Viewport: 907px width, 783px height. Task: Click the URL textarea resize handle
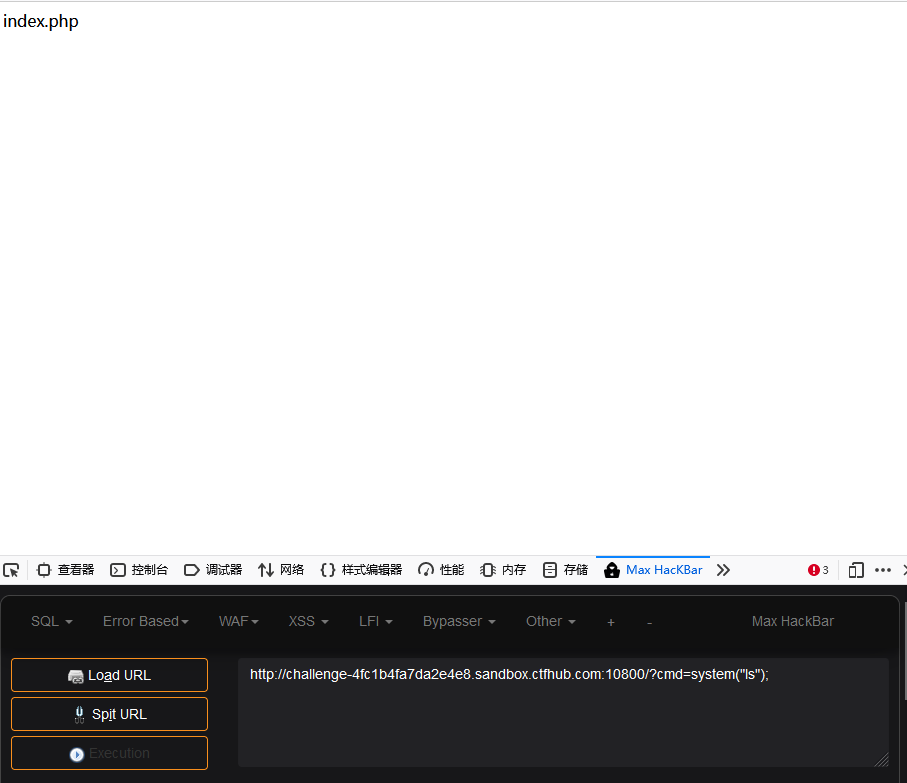click(x=882, y=760)
